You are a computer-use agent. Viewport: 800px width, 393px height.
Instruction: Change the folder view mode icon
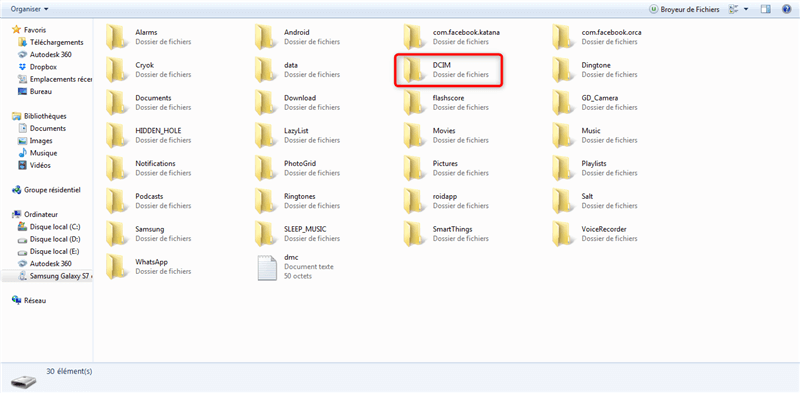[734, 9]
